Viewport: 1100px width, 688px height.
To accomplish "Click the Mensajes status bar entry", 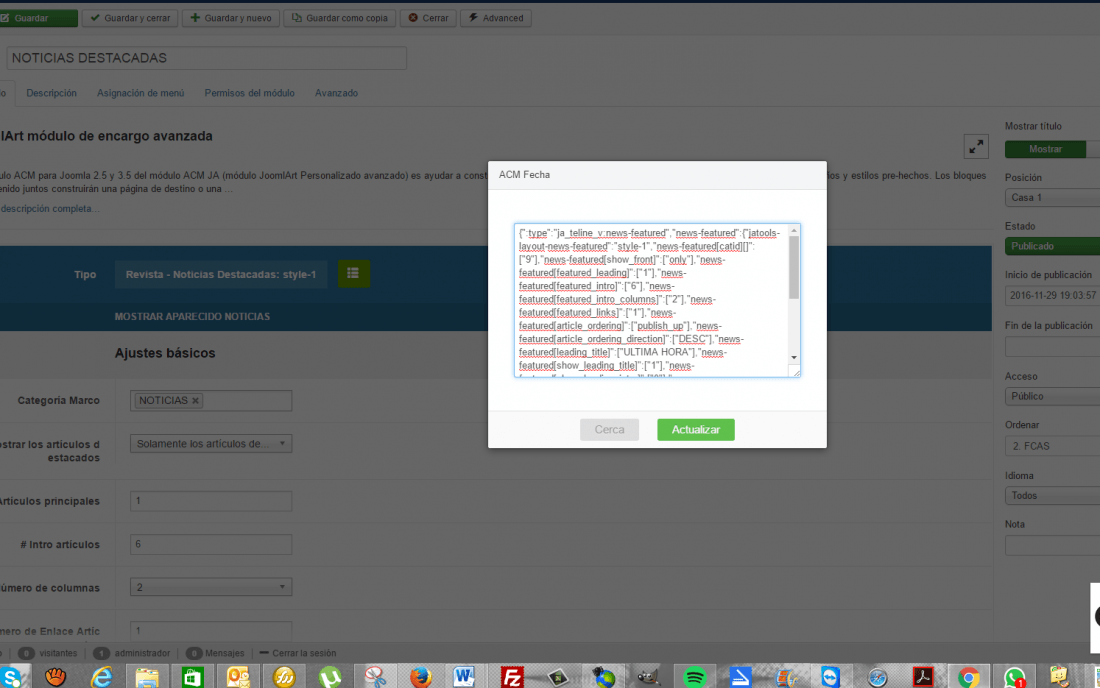I will pos(215,653).
